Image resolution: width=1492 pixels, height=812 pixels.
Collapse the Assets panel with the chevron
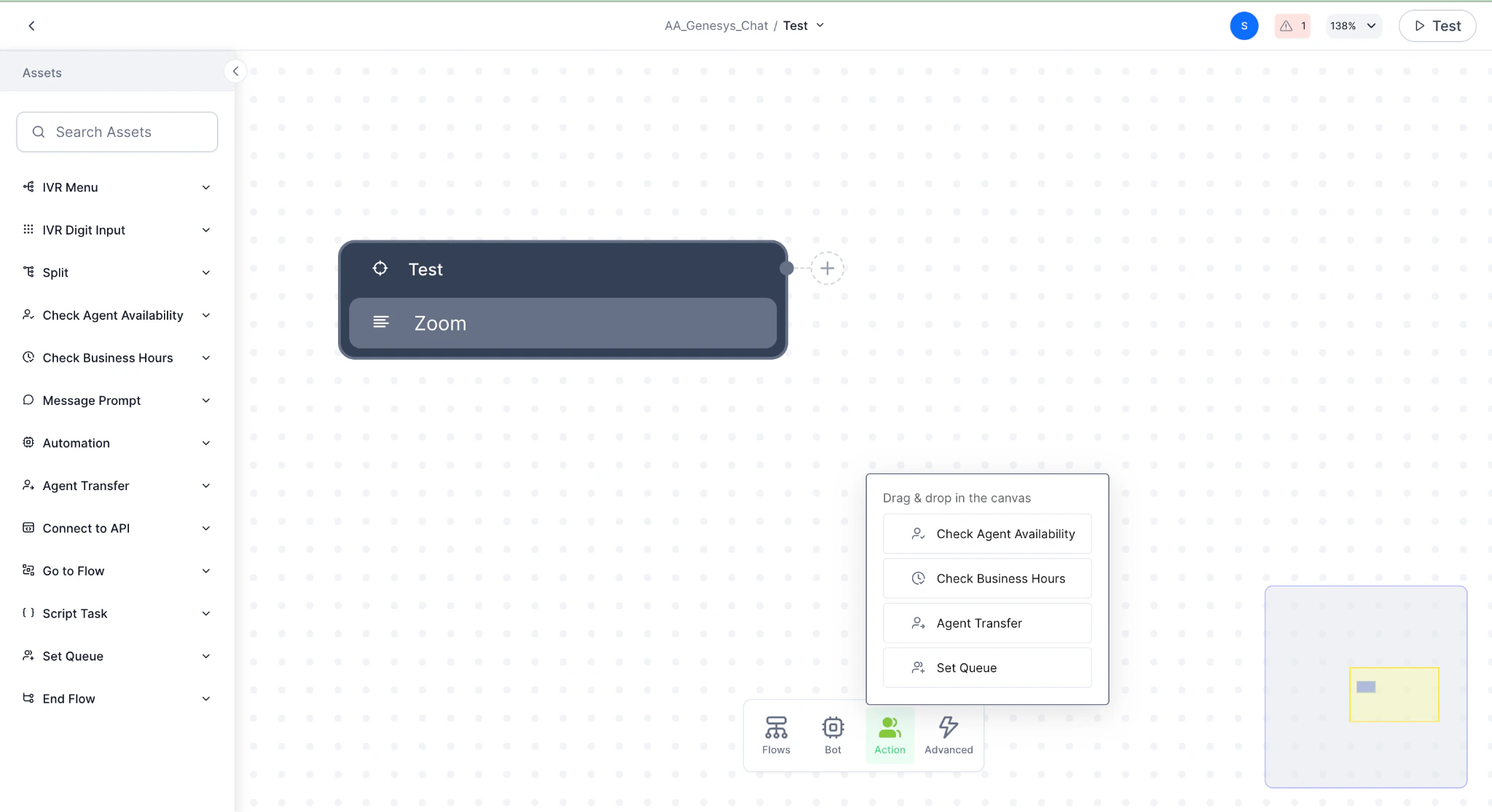pyautogui.click(x=235, y=71)
